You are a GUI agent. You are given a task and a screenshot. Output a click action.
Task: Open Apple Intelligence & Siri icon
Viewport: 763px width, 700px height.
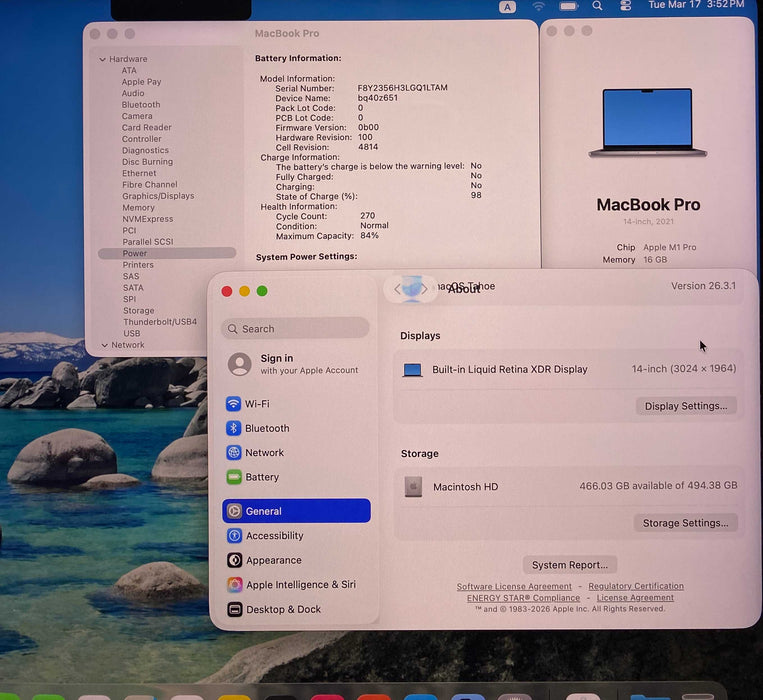click(x=234, y=585)
